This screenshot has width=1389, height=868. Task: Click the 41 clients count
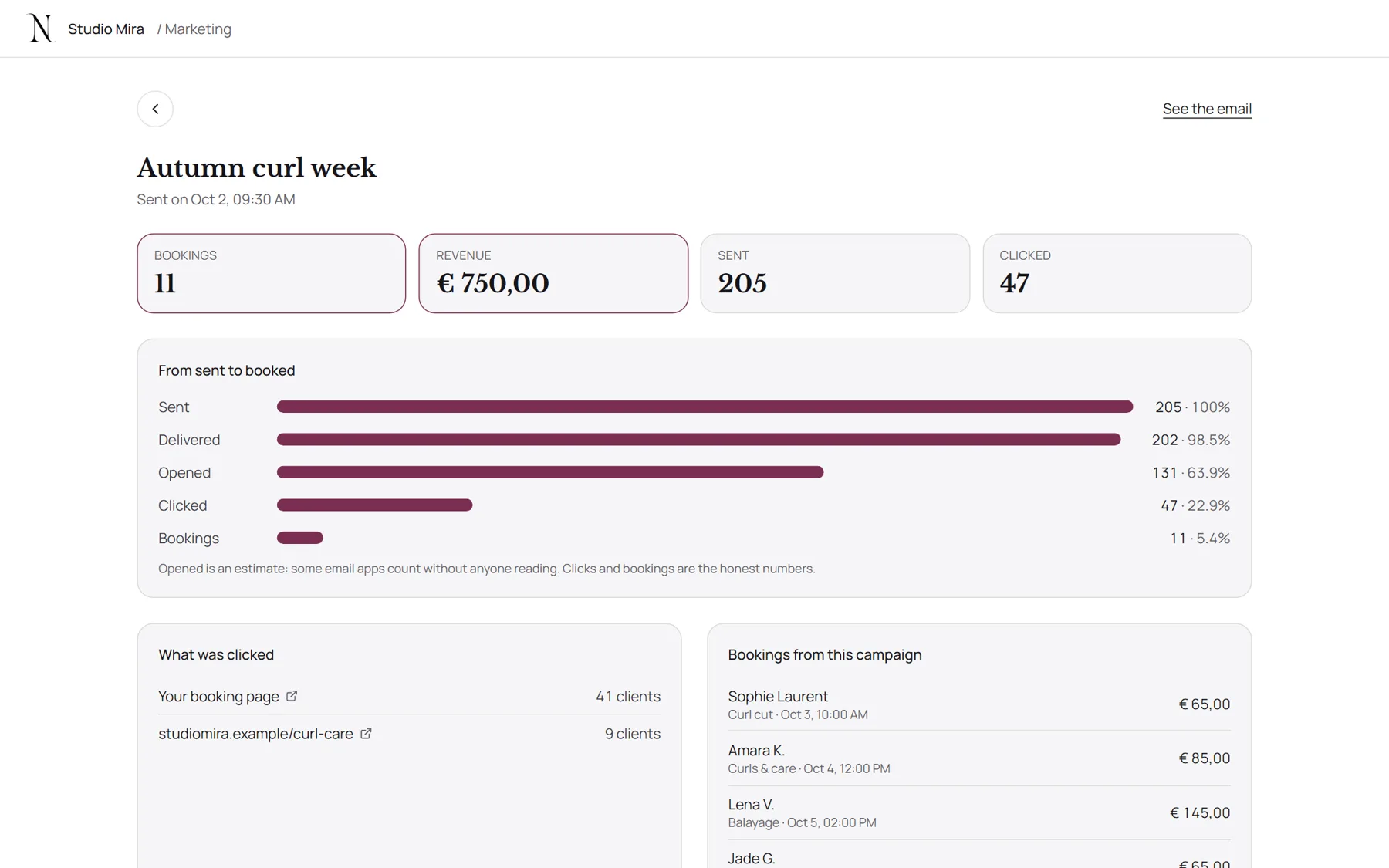click(627, 696)
